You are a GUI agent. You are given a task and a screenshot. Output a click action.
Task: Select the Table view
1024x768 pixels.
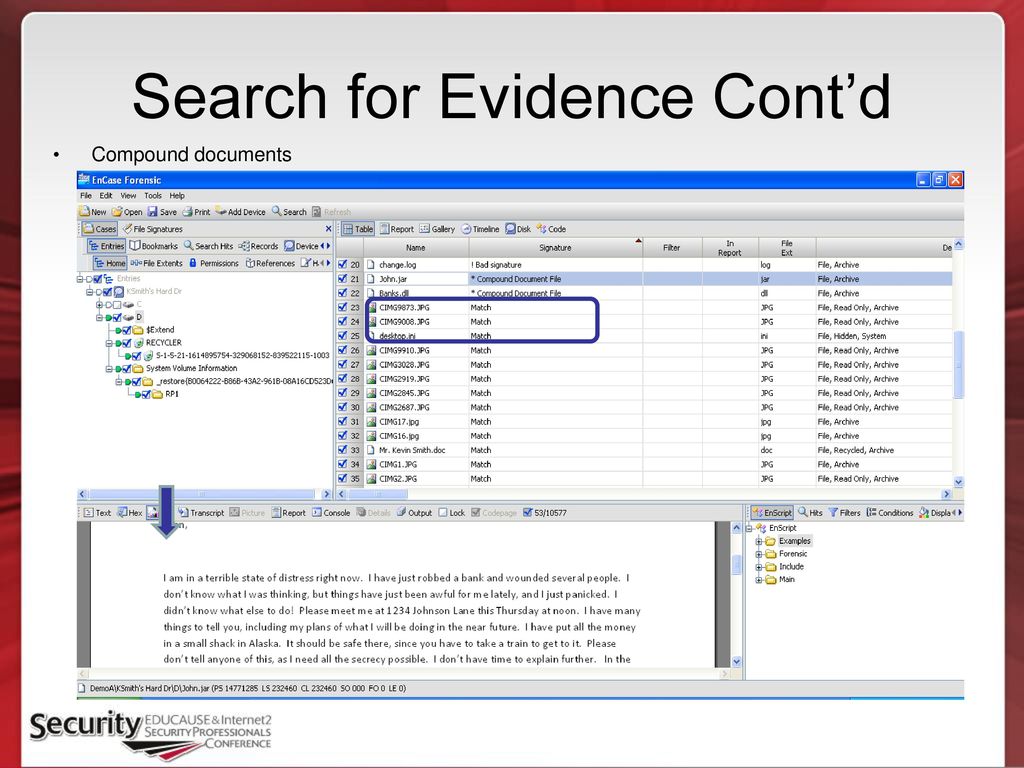tap(358, 229)
